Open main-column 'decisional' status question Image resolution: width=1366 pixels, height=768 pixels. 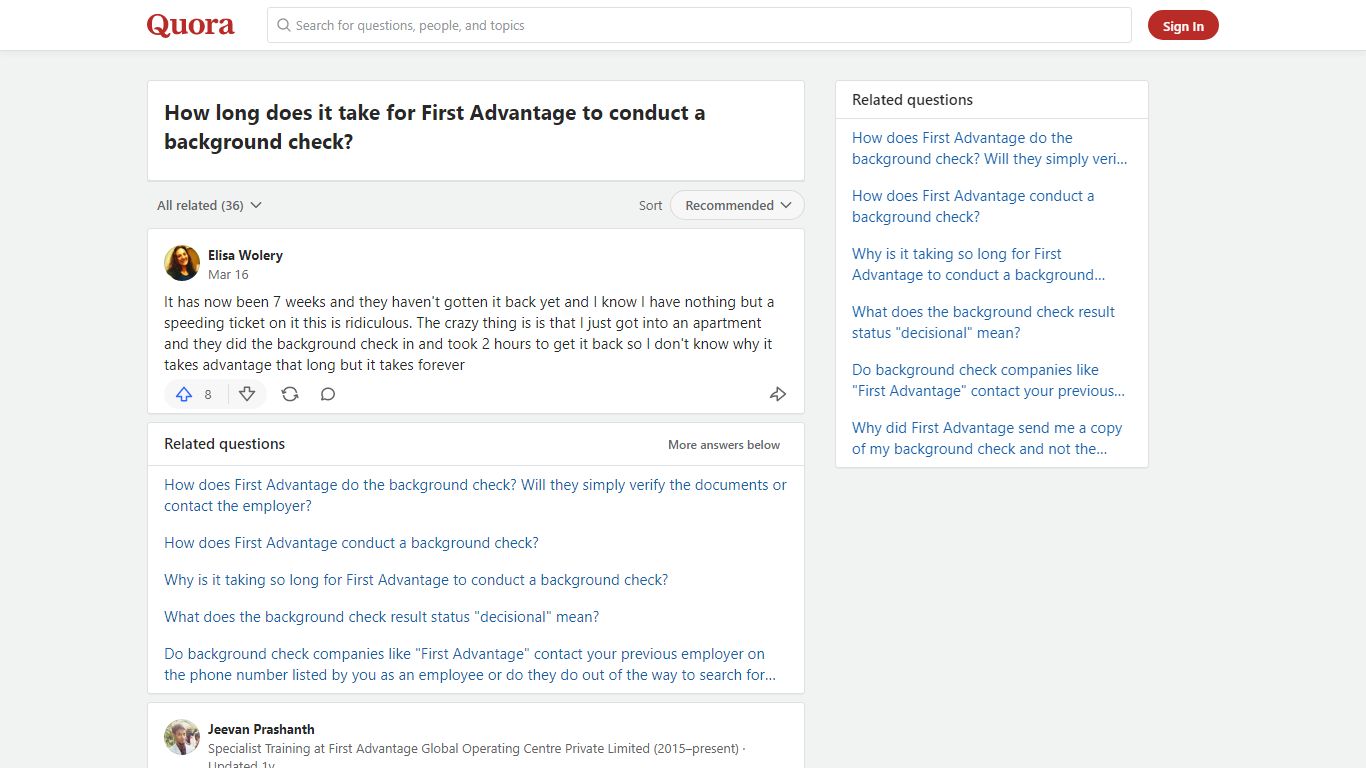(382, 617)
